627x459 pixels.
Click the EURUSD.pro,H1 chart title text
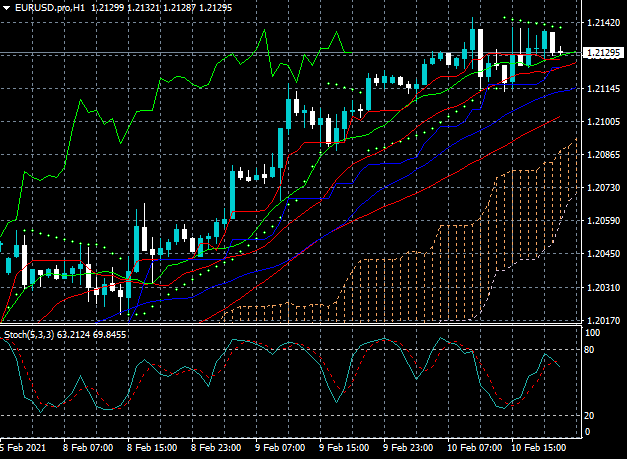tap(50, 8)
